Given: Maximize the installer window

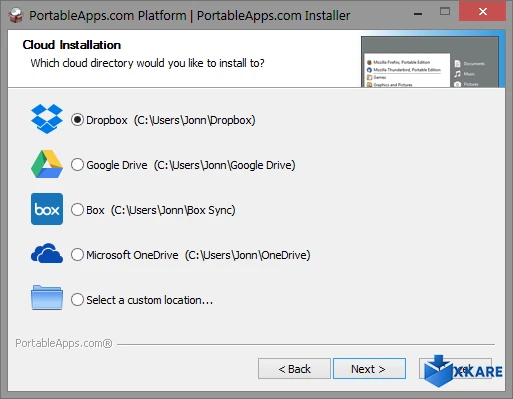Looking at the screenshot, I should [445, 12].
